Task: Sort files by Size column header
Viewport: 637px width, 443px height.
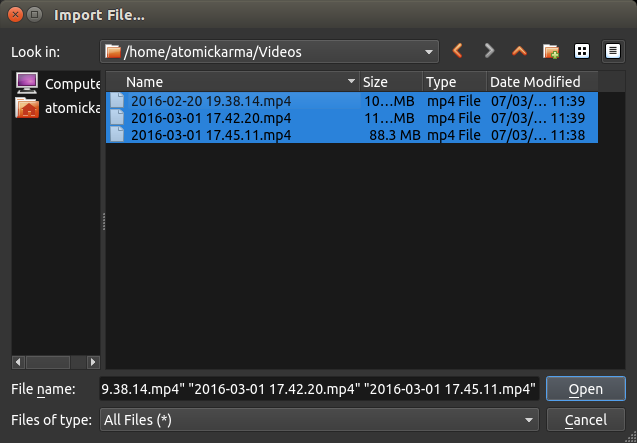Action: click(391, 82)
